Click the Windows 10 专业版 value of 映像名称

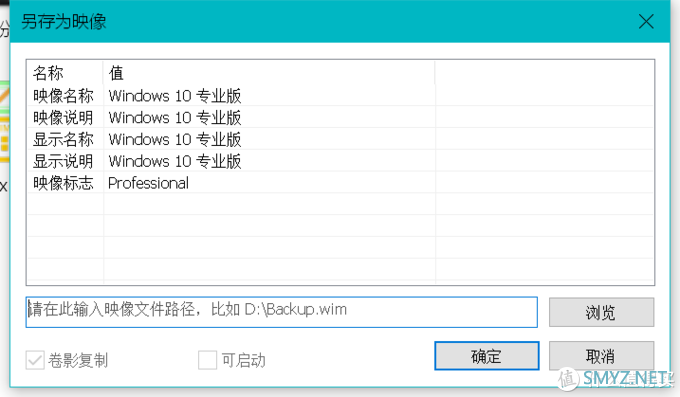click(175, 96)
